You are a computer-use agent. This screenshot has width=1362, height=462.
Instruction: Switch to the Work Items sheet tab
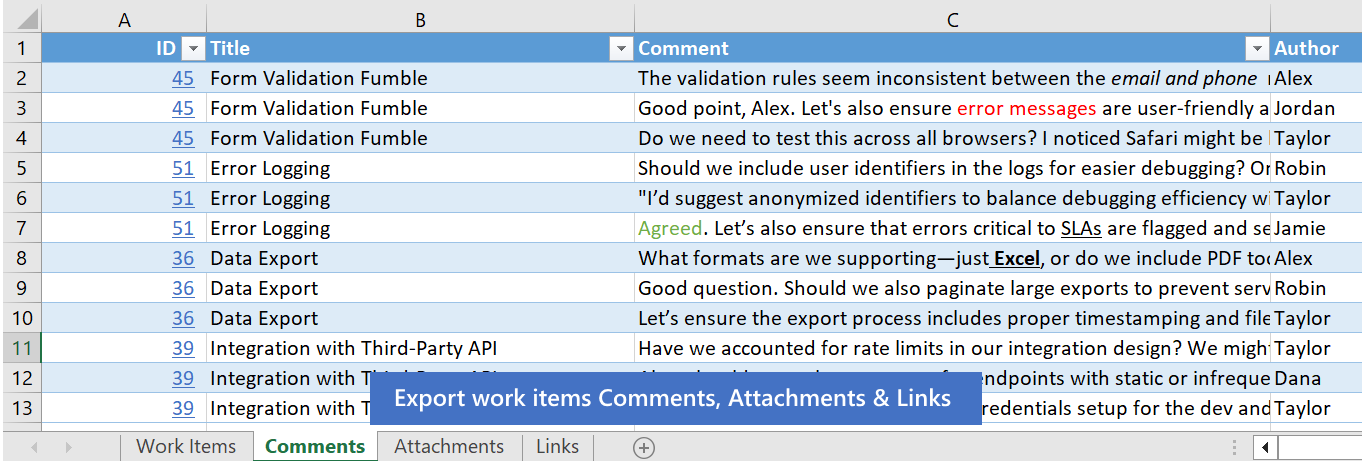(186, 447)
